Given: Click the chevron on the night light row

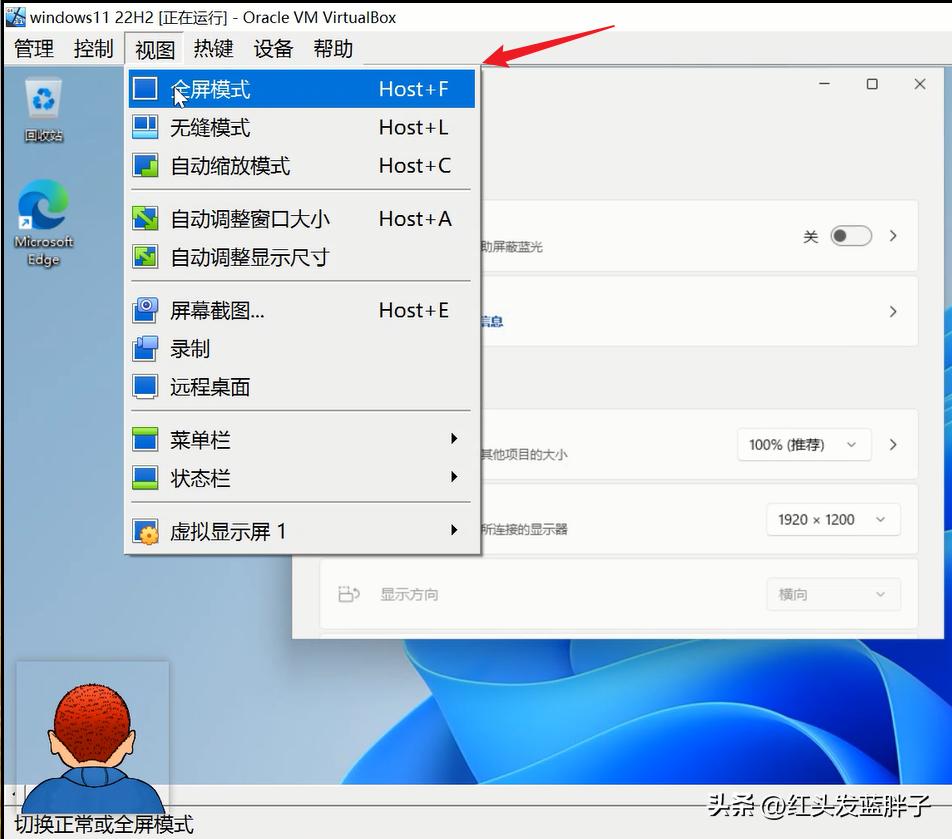Looking at the screenshot, I should (x=892, y=235).
